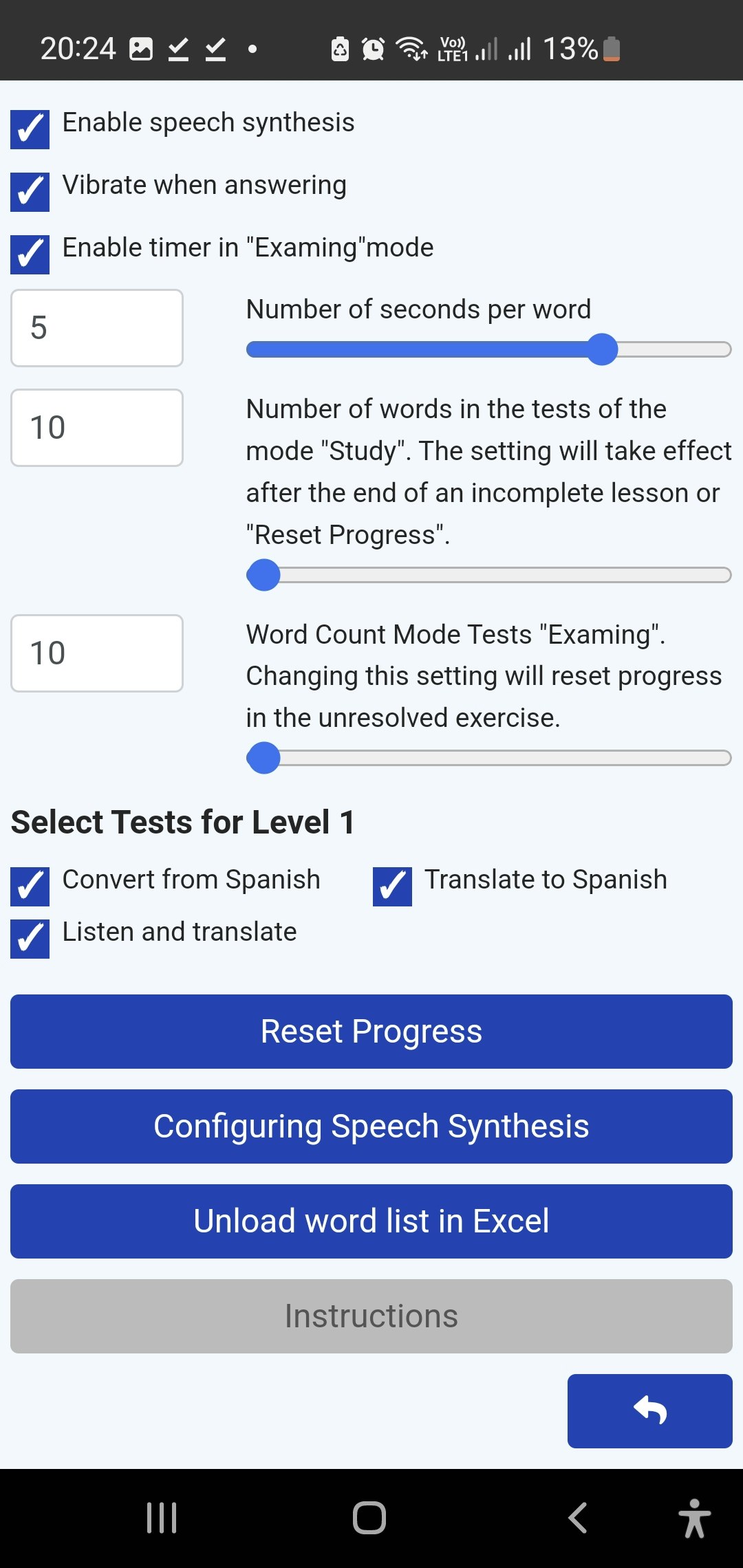
Task: Open Configuring Speech Synthesis
Action: point(371,1126)
